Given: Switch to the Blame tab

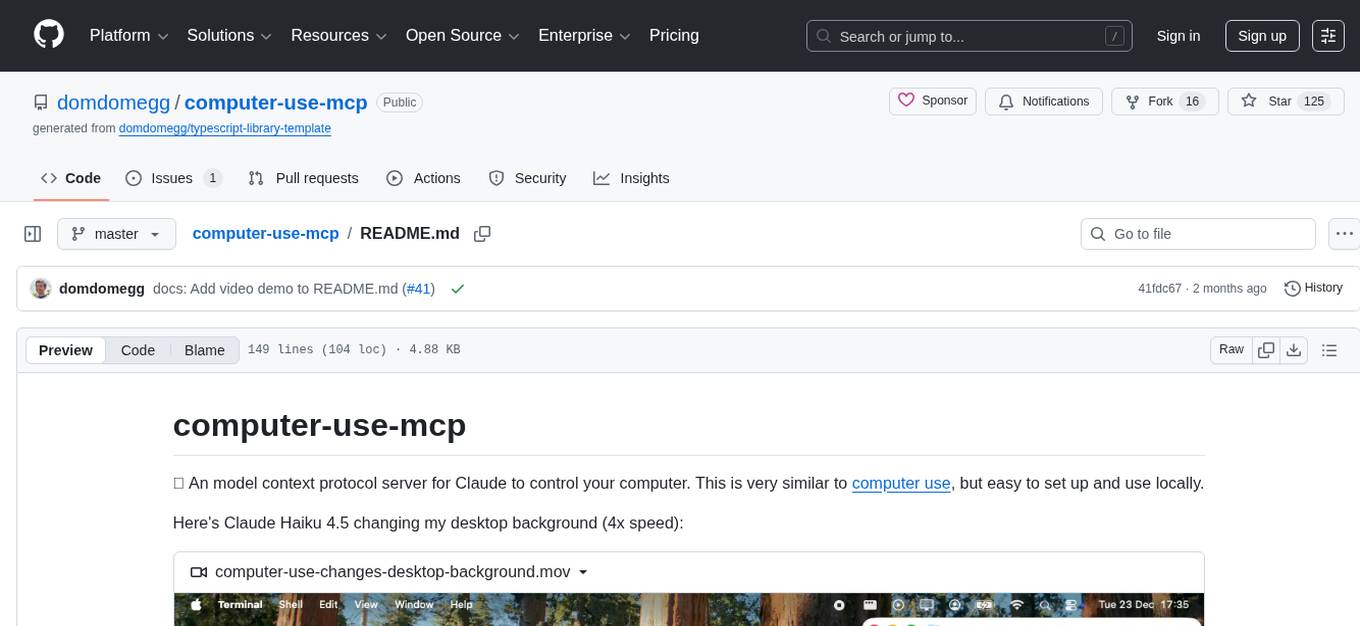Looking at the screenshot, I should point(204,350).
